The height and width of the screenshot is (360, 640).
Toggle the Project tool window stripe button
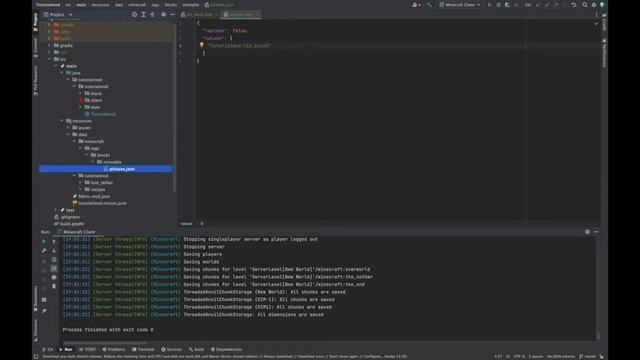click(36, 22)
